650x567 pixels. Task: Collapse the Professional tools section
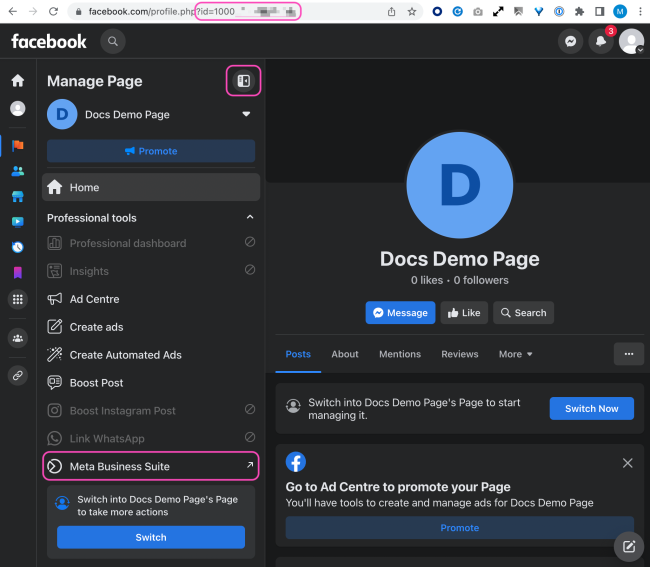tap(250, 218)
